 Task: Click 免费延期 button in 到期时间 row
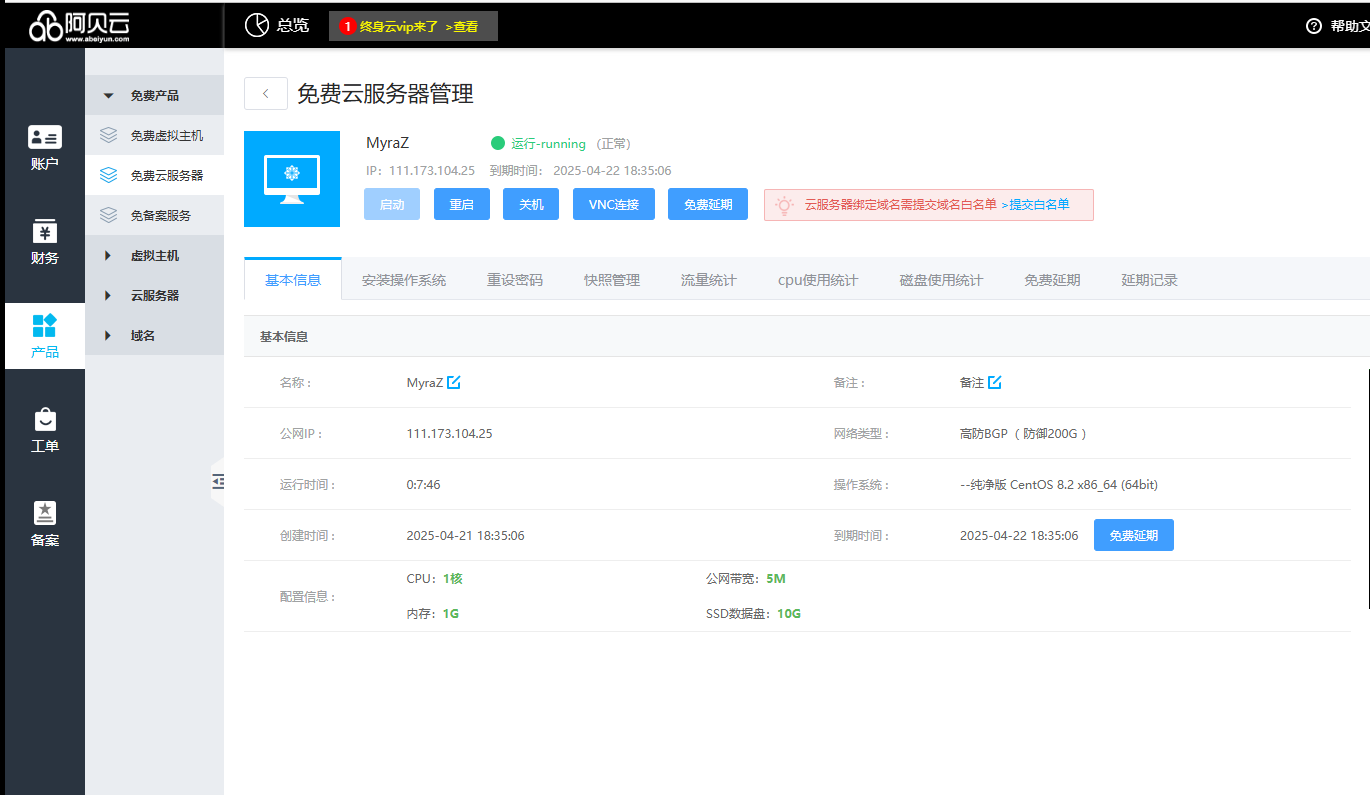[x=1134, y=535]
